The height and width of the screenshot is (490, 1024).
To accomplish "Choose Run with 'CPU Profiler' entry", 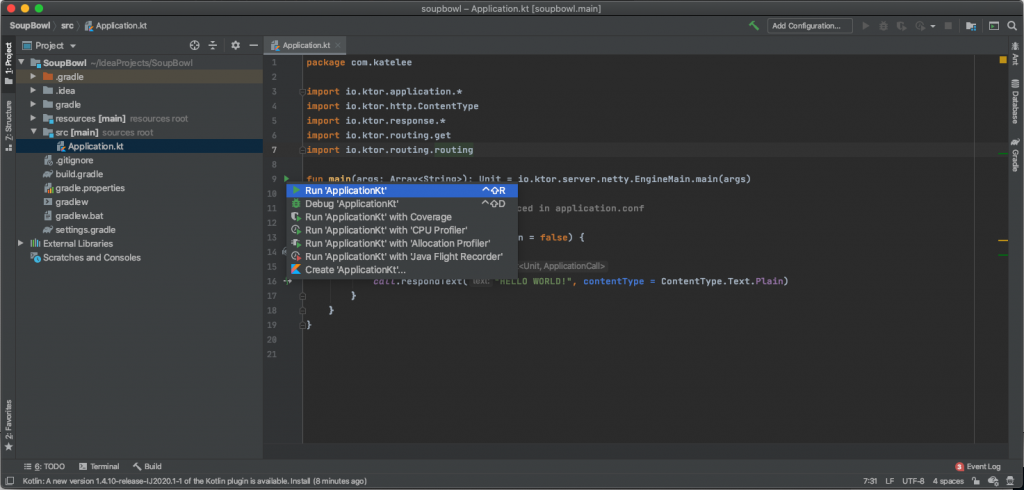I will [x=402, y=230].
